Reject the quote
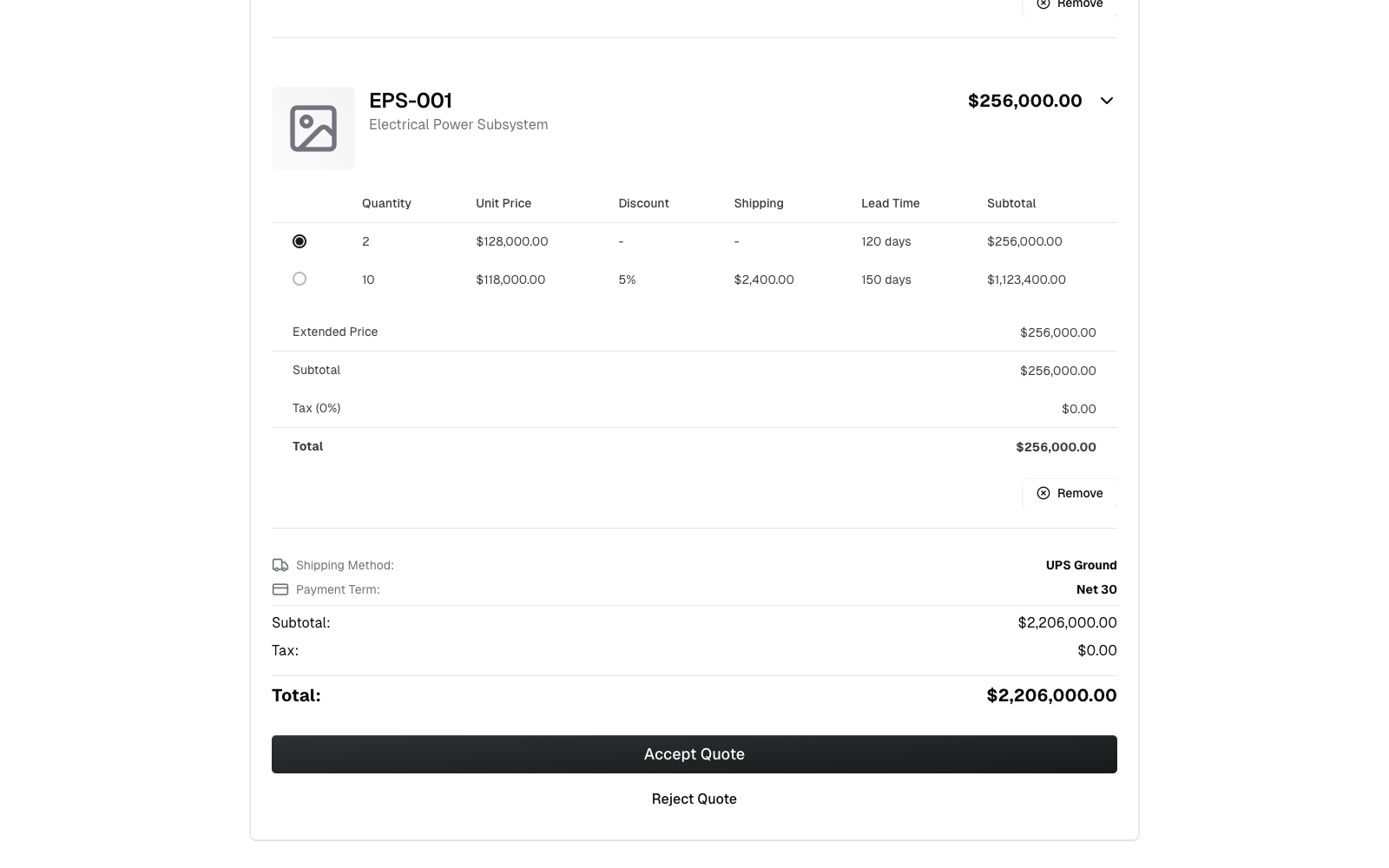1389x868 pixels. pos(694,799)
